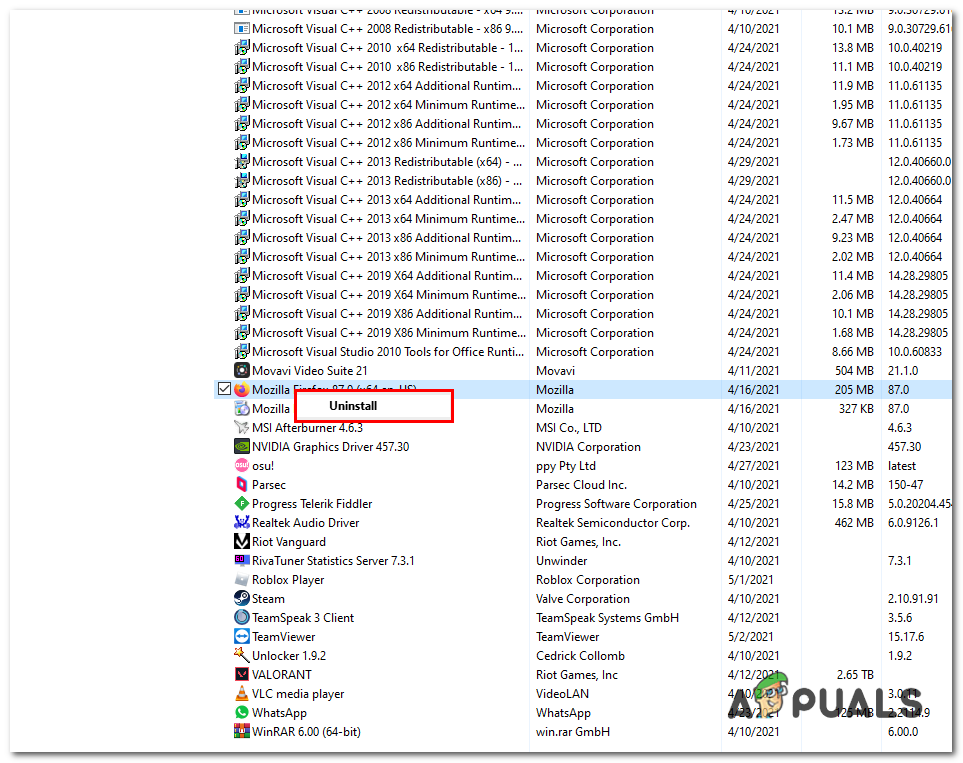
Task: Select VLC media player program name
Action: (298, 694)
